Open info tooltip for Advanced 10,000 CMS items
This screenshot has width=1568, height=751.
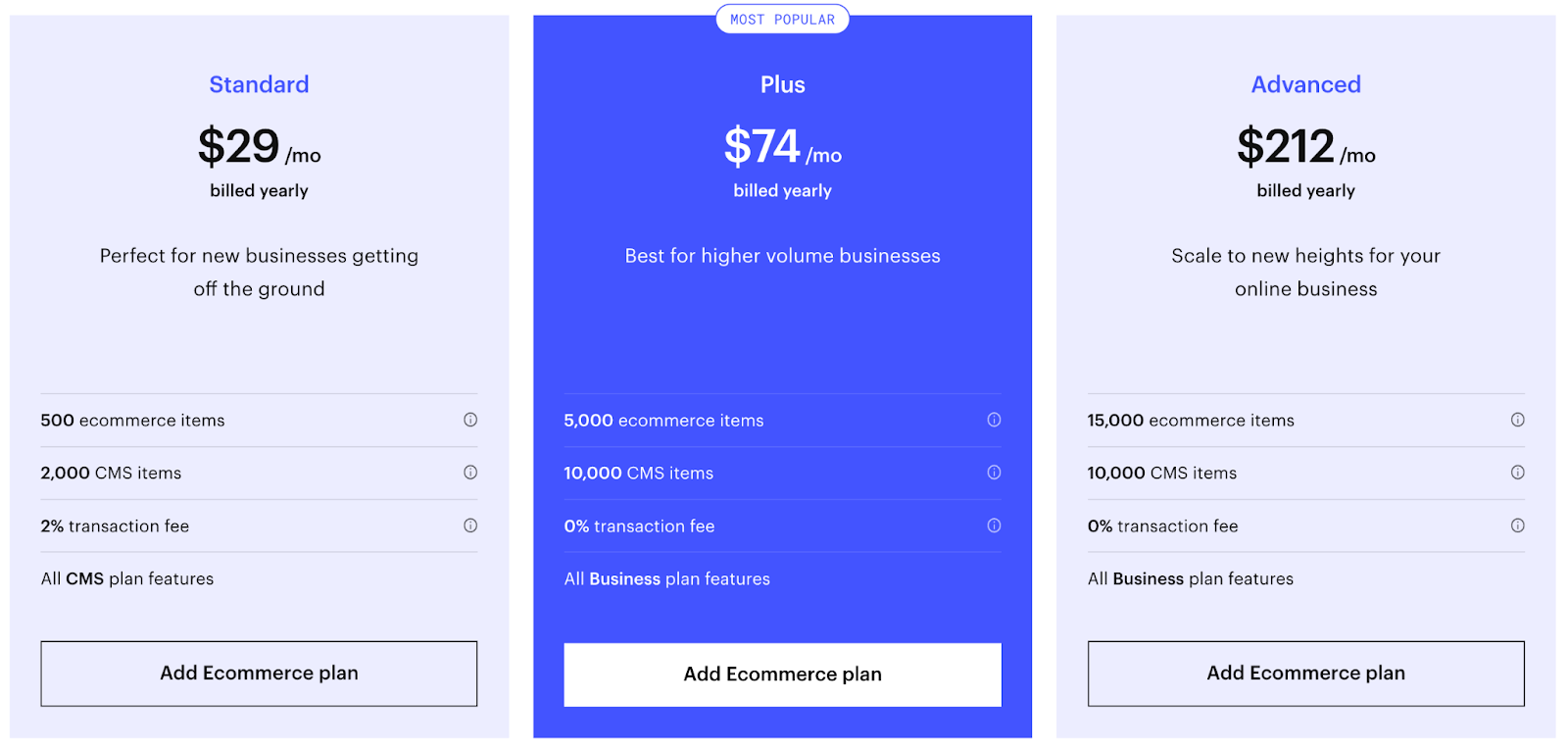coord(1517,473)
